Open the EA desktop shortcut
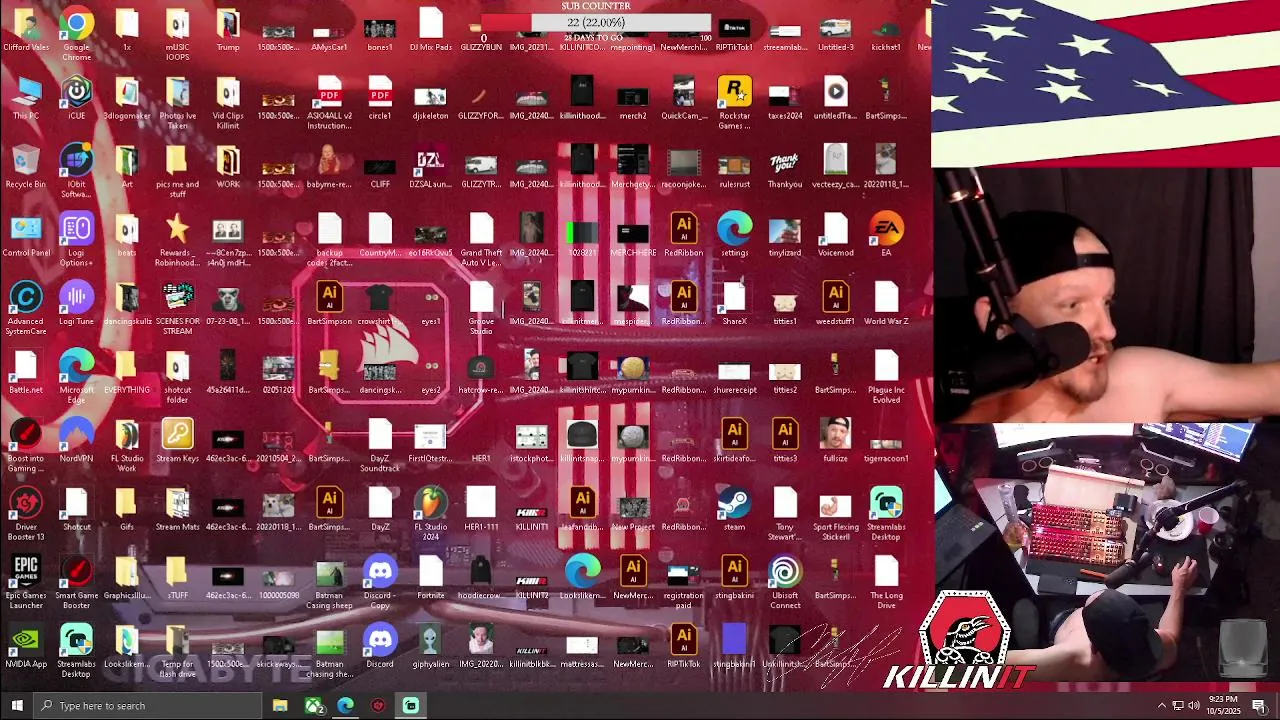1280x720 pixels. click(x=886, y=236)
